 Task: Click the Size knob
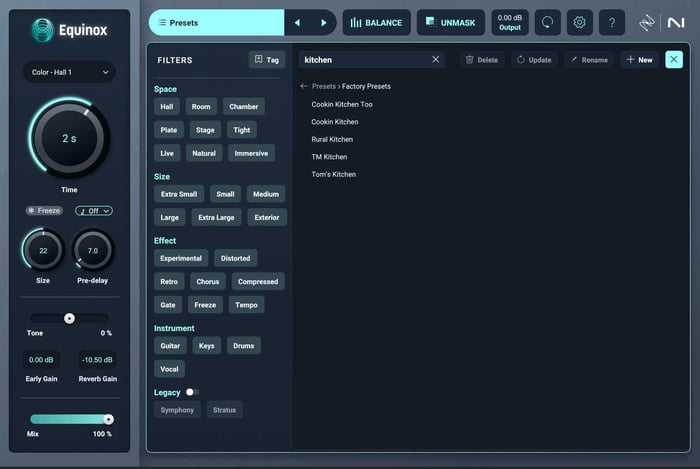pos(43,250)
